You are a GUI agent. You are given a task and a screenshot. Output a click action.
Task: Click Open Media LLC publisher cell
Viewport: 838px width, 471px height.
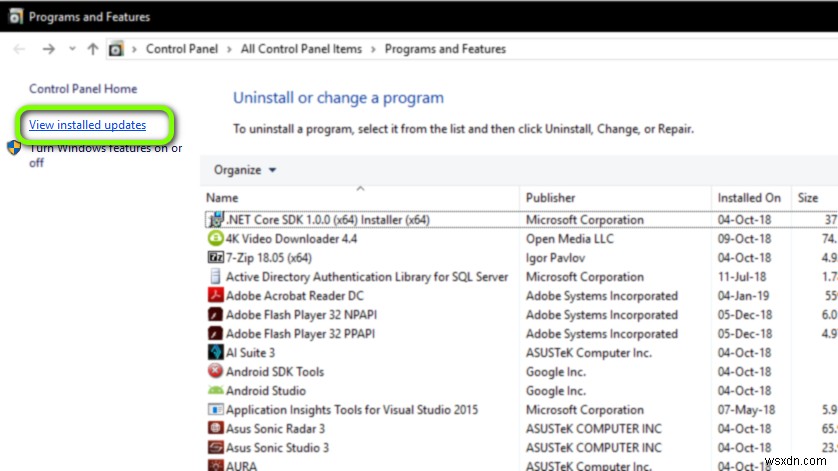coord(570,238)
